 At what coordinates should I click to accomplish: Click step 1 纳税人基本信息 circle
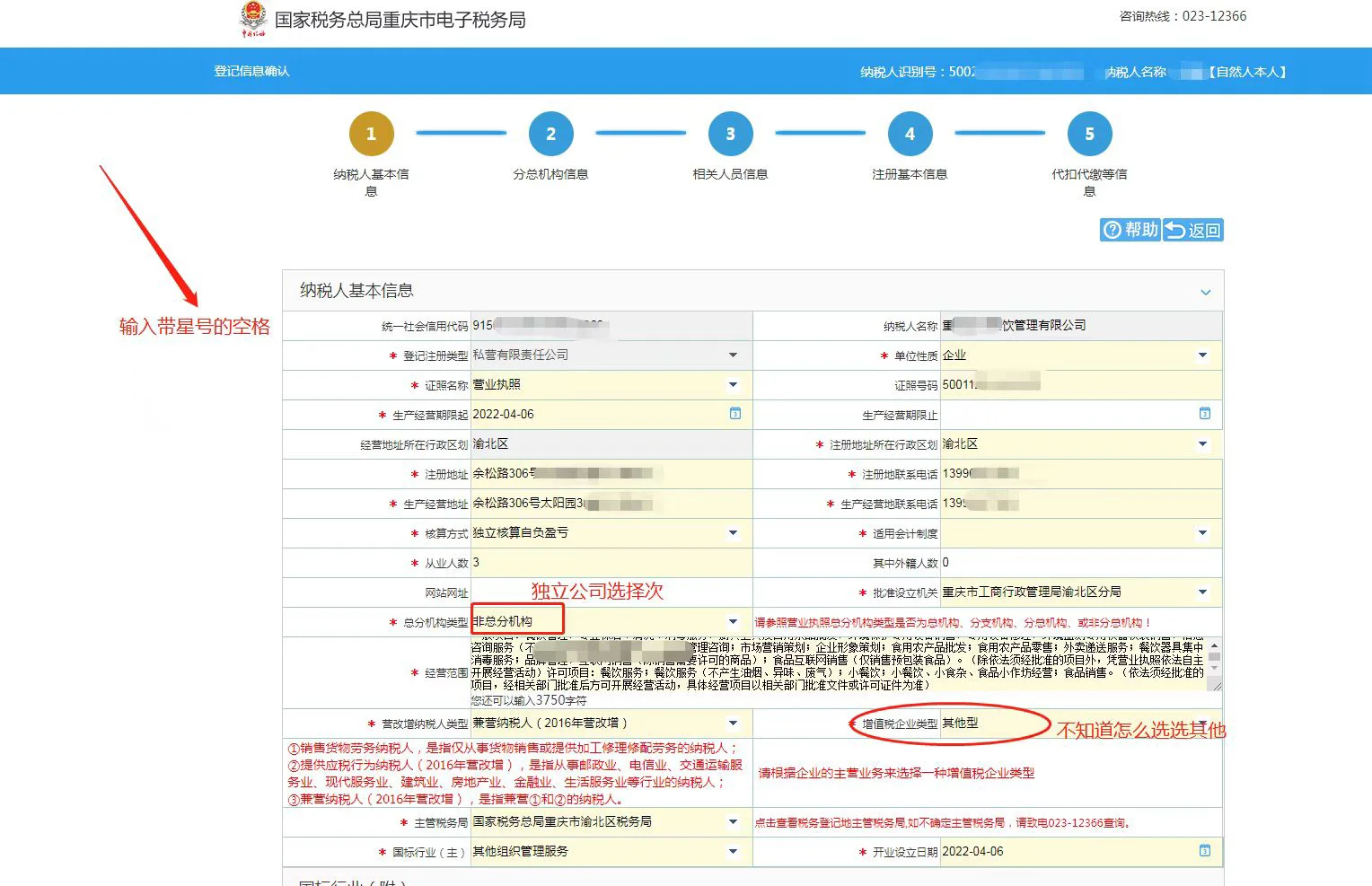(371, 134)
